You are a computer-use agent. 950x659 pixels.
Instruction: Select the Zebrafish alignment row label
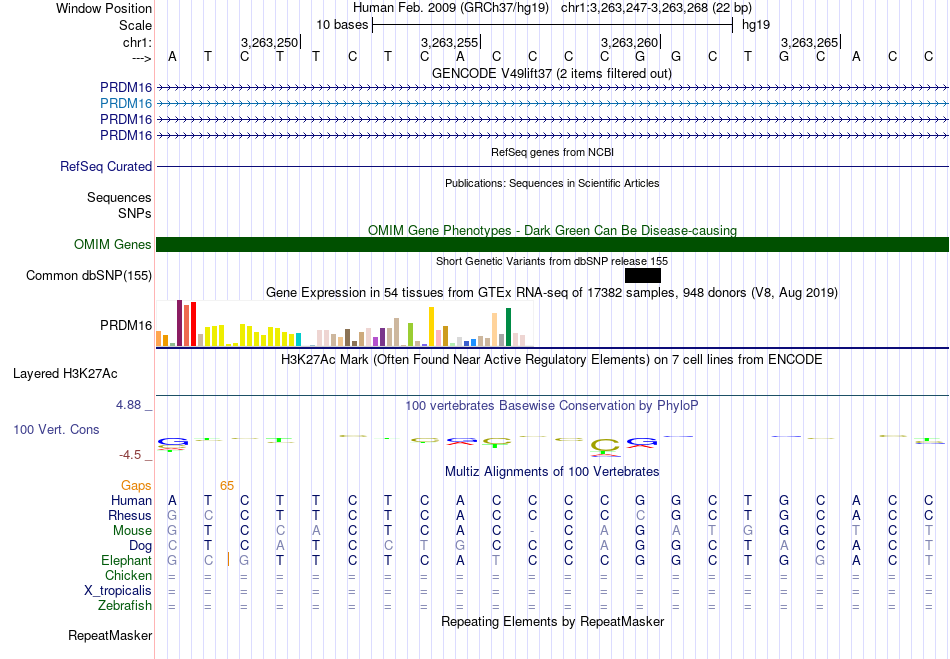point(125,605)
